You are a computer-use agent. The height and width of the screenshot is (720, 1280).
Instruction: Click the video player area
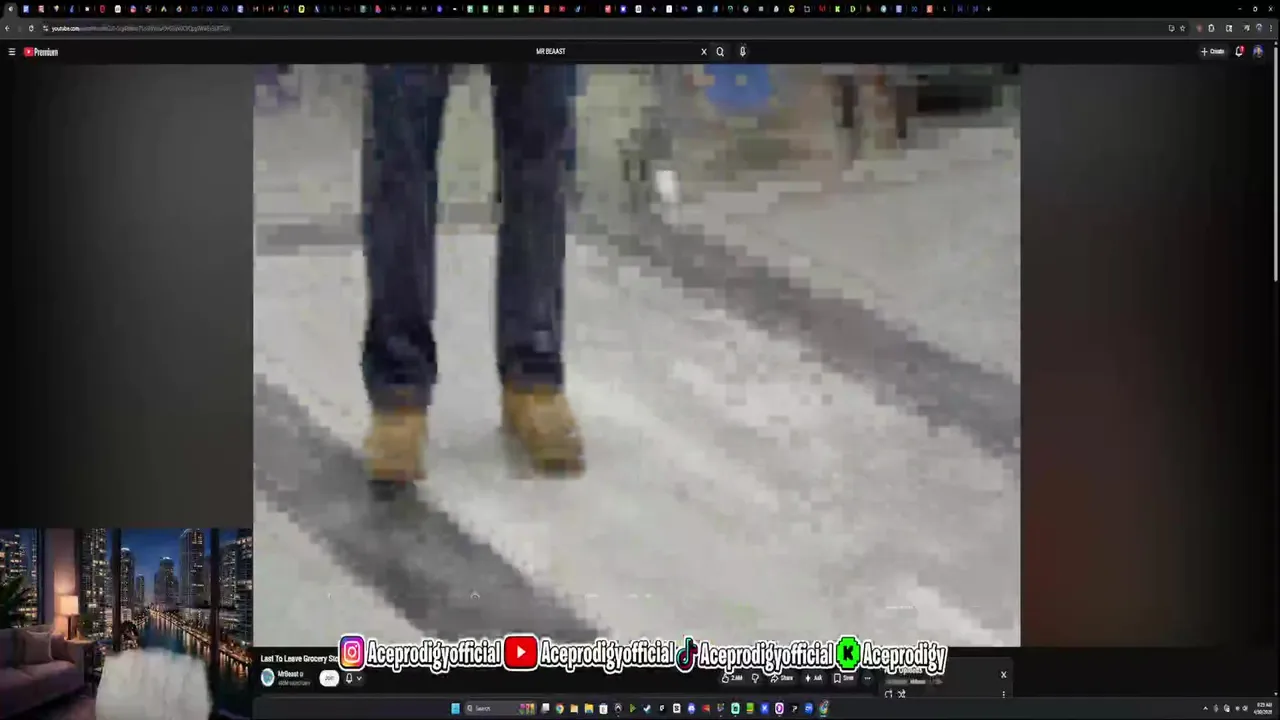636,355
